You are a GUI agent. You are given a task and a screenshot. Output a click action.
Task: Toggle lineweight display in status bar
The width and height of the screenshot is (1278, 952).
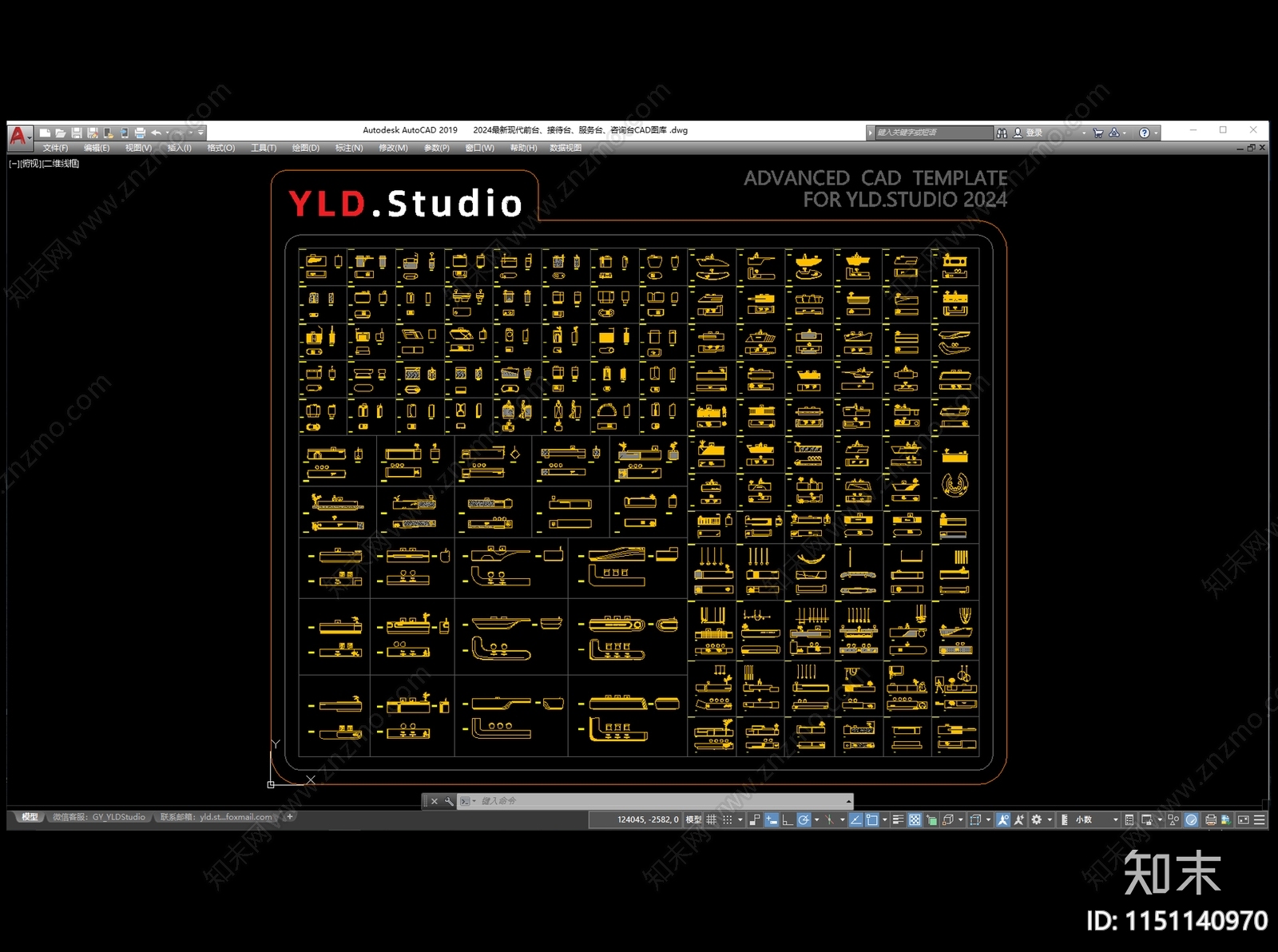(x=898, y=819)
